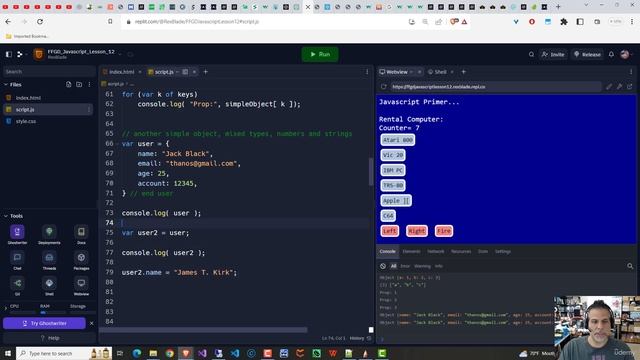
Task: Open the Webview tool icon in Tools
Action: tap(81, 286)
